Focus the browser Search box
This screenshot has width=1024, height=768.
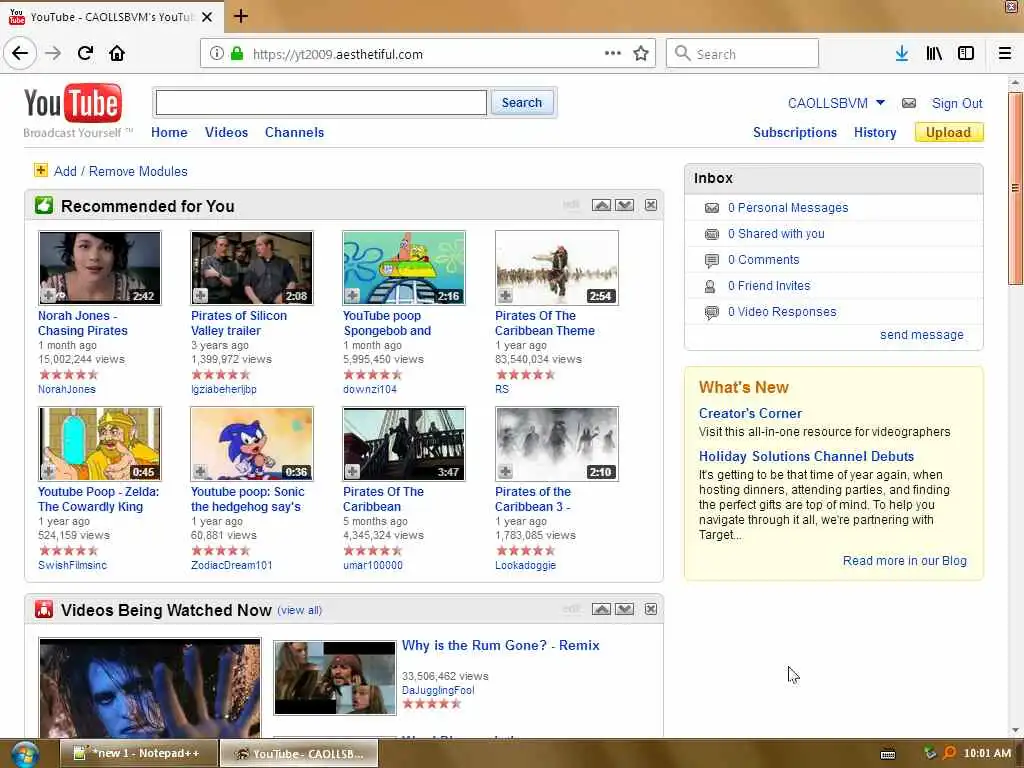[742, 54]
